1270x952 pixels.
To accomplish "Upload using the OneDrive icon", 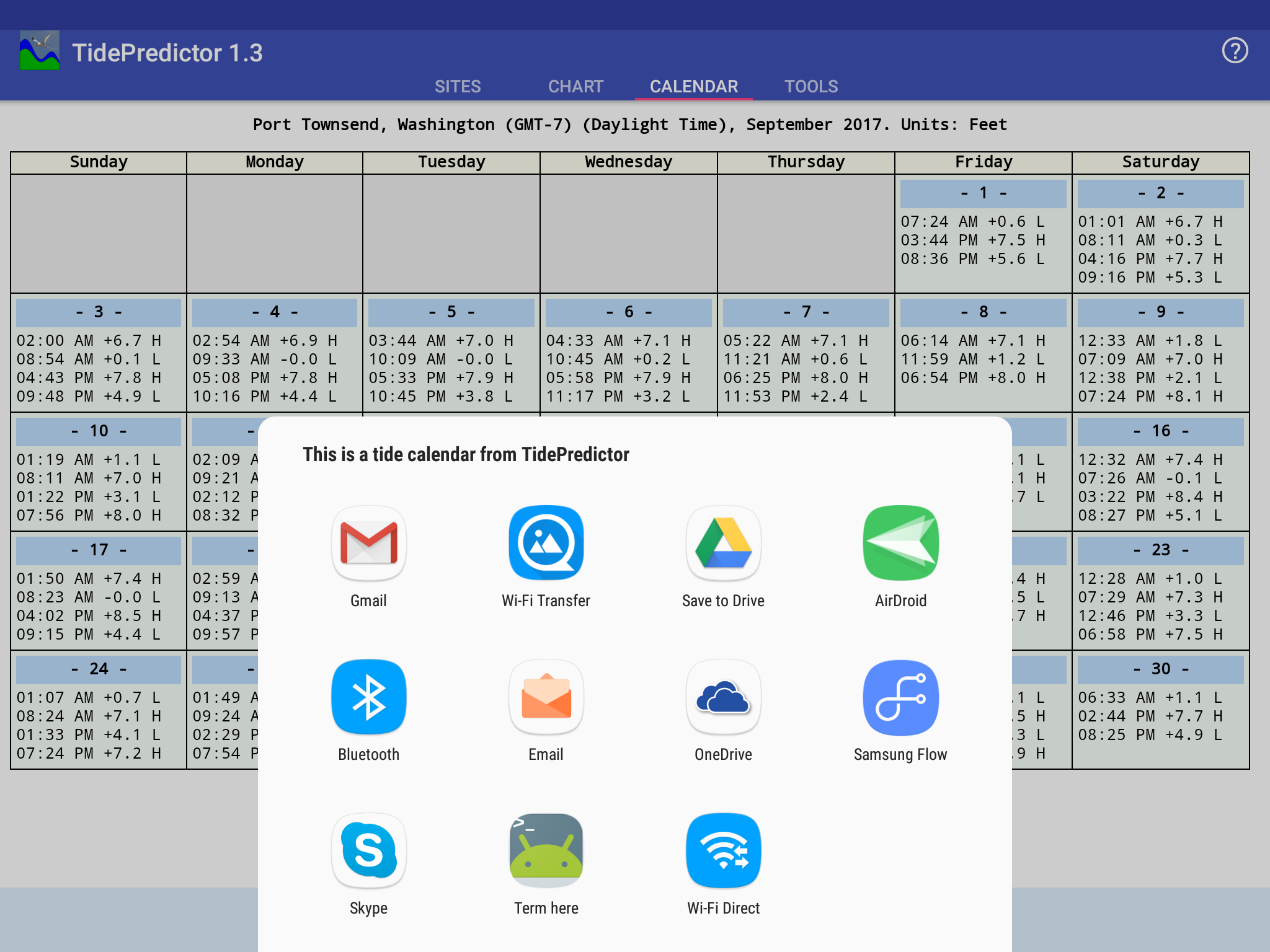I will coord(723,697).
